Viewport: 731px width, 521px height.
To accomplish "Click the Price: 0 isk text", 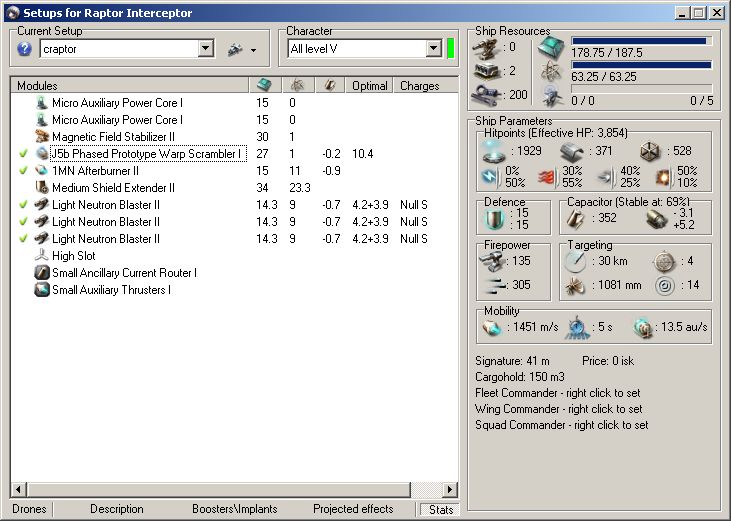I will [x=608, y=361].
